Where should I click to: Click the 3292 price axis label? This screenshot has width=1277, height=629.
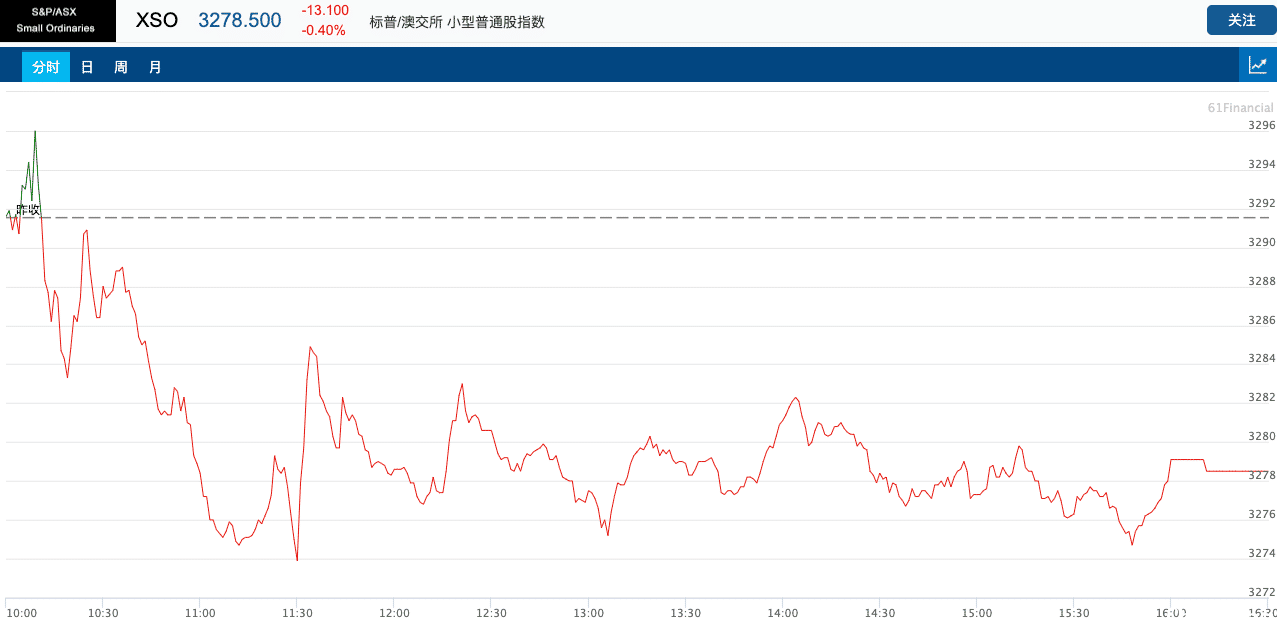click(x=1262, y=203)
